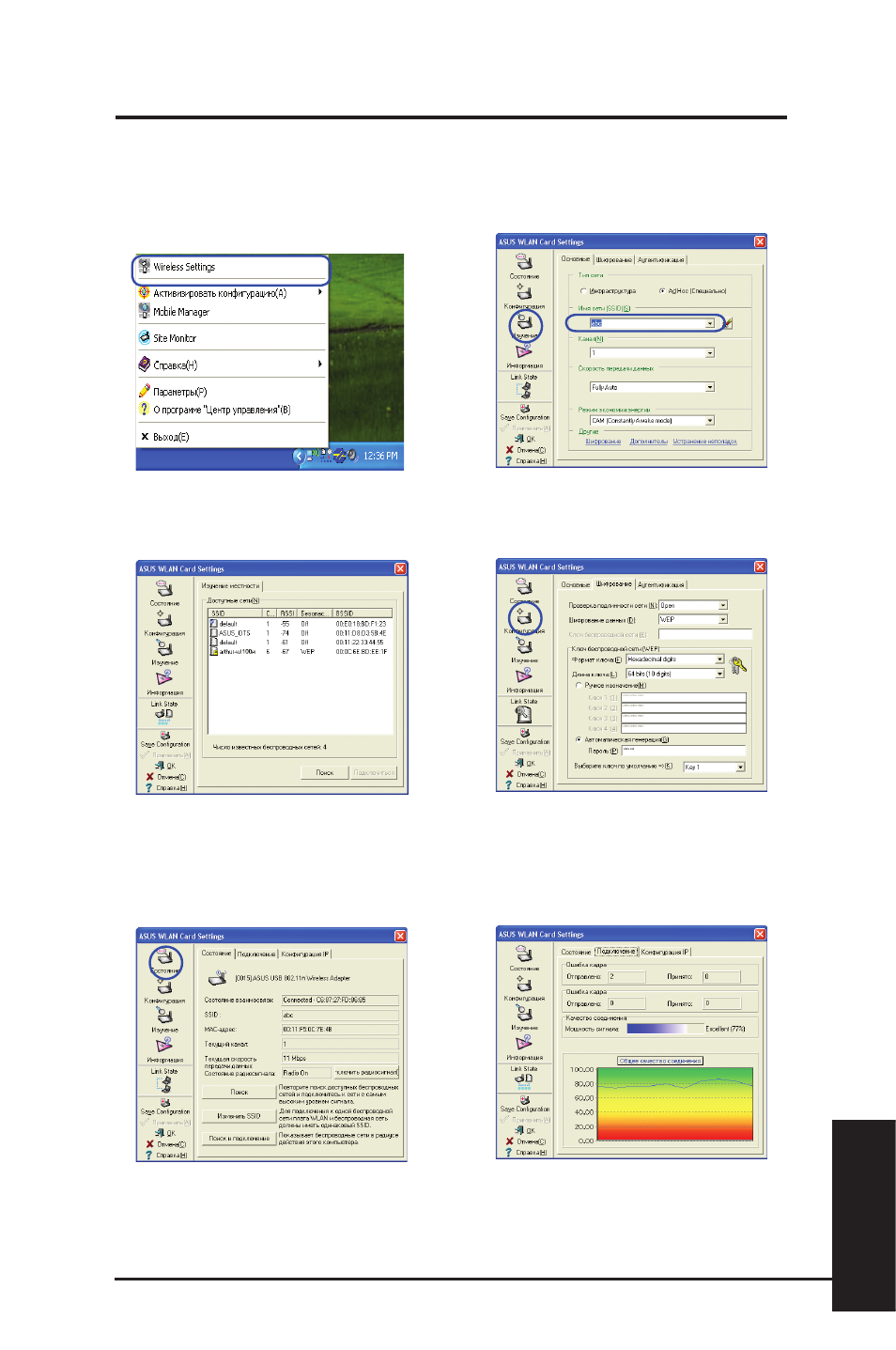
Task: Open the WEP data encryption dropdown
Action: click(723, 620)
